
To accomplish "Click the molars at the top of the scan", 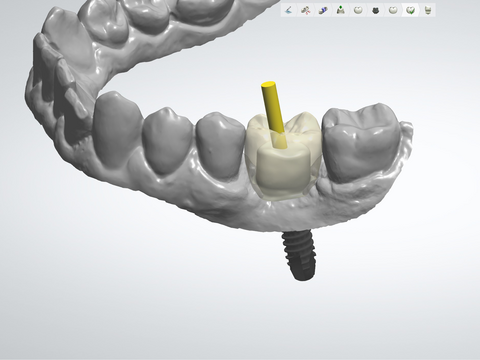I will [x=157, y=17].
